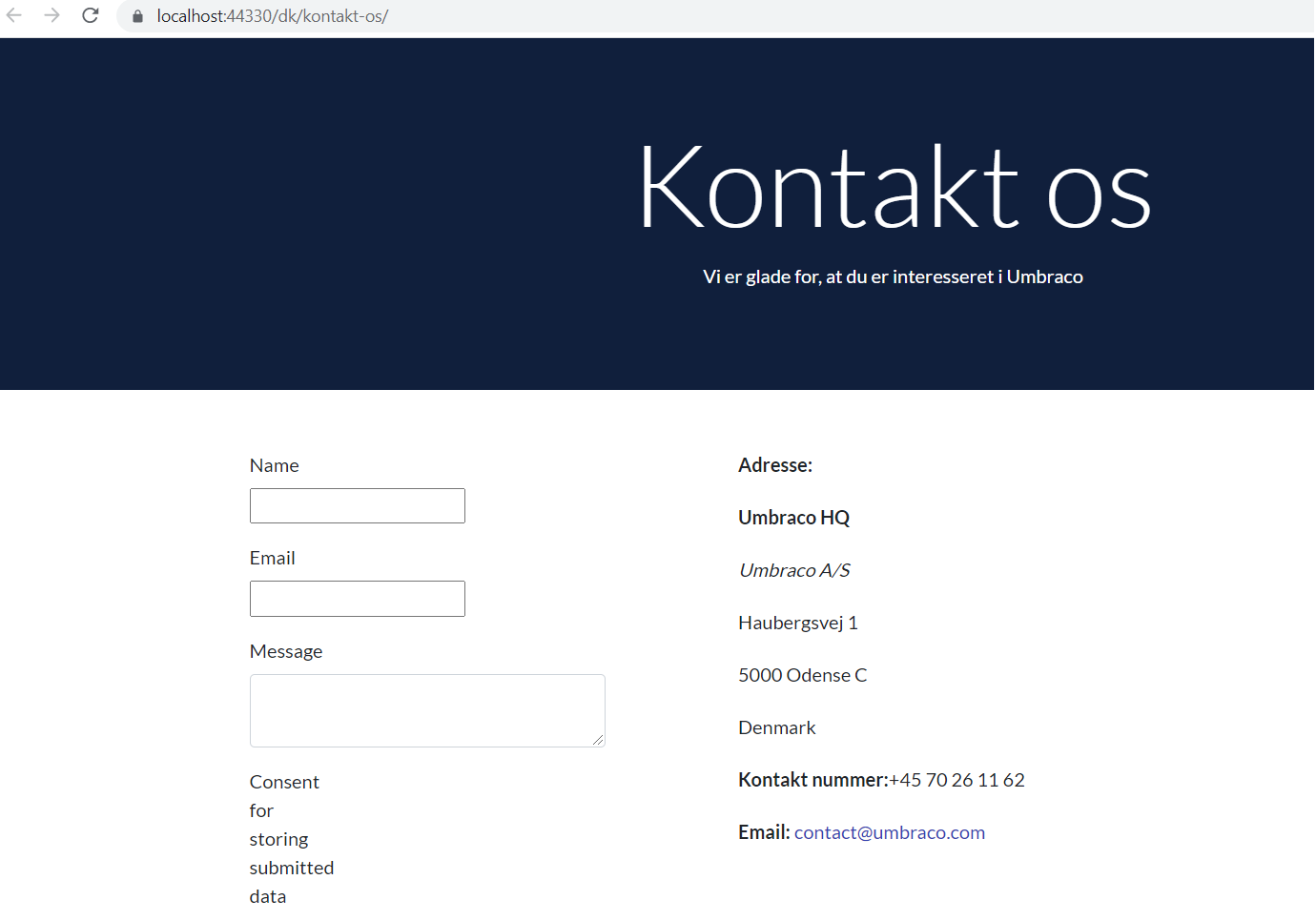The image size is (1316, 921).
Task: Click the "Vi er glade for" subtitle text
Action: pyautogui.click(x=893, y=276)
